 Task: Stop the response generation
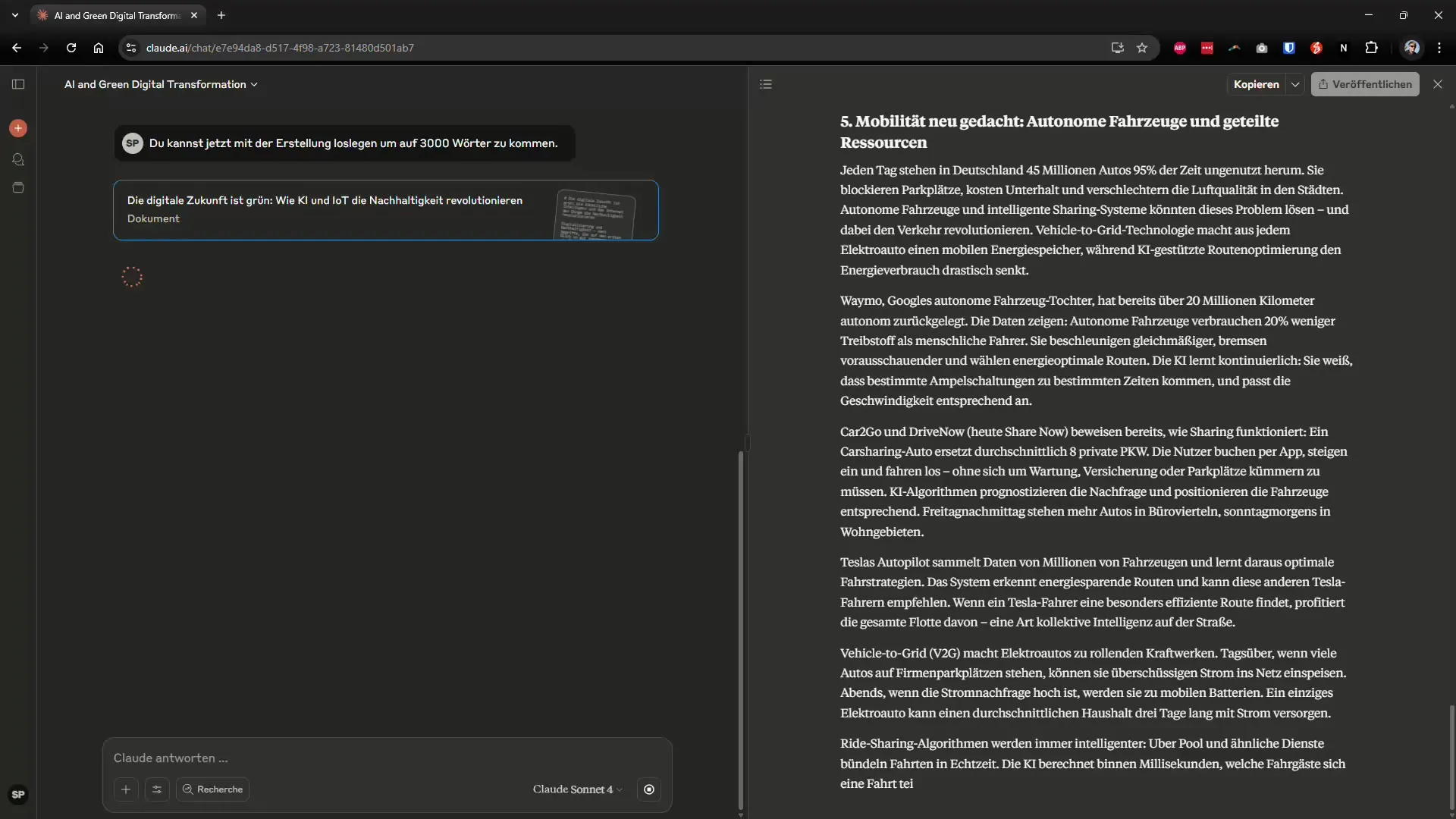[x=649, y=789]
